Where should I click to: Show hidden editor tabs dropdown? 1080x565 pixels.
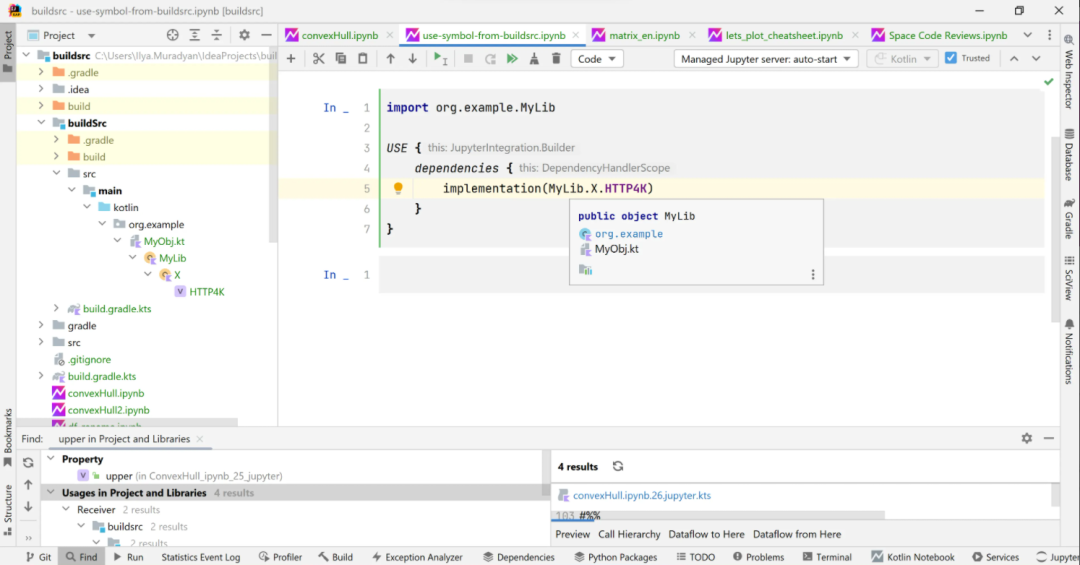[1028, 35]
